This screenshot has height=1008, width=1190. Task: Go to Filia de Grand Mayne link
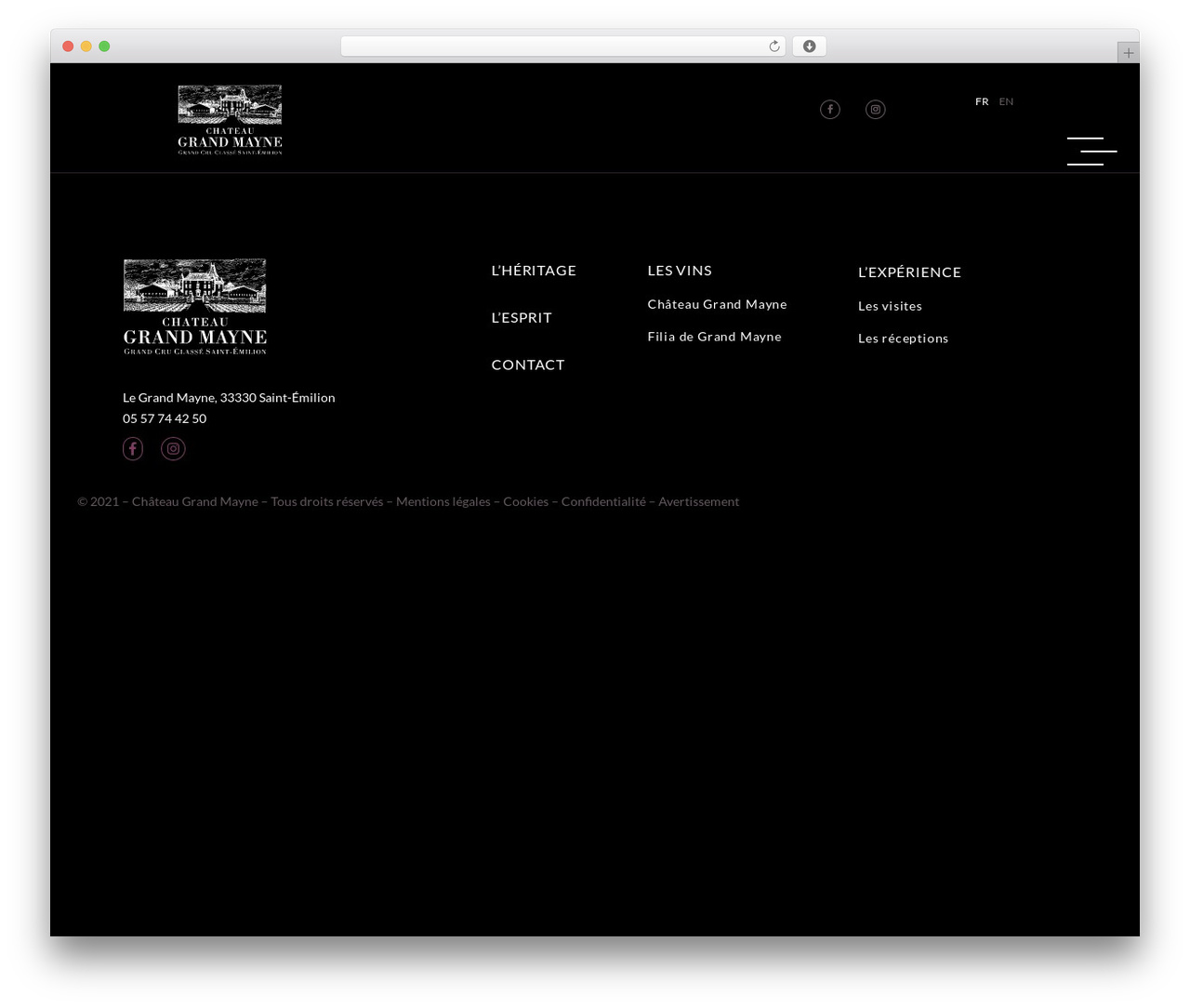(x=714, y=337)
